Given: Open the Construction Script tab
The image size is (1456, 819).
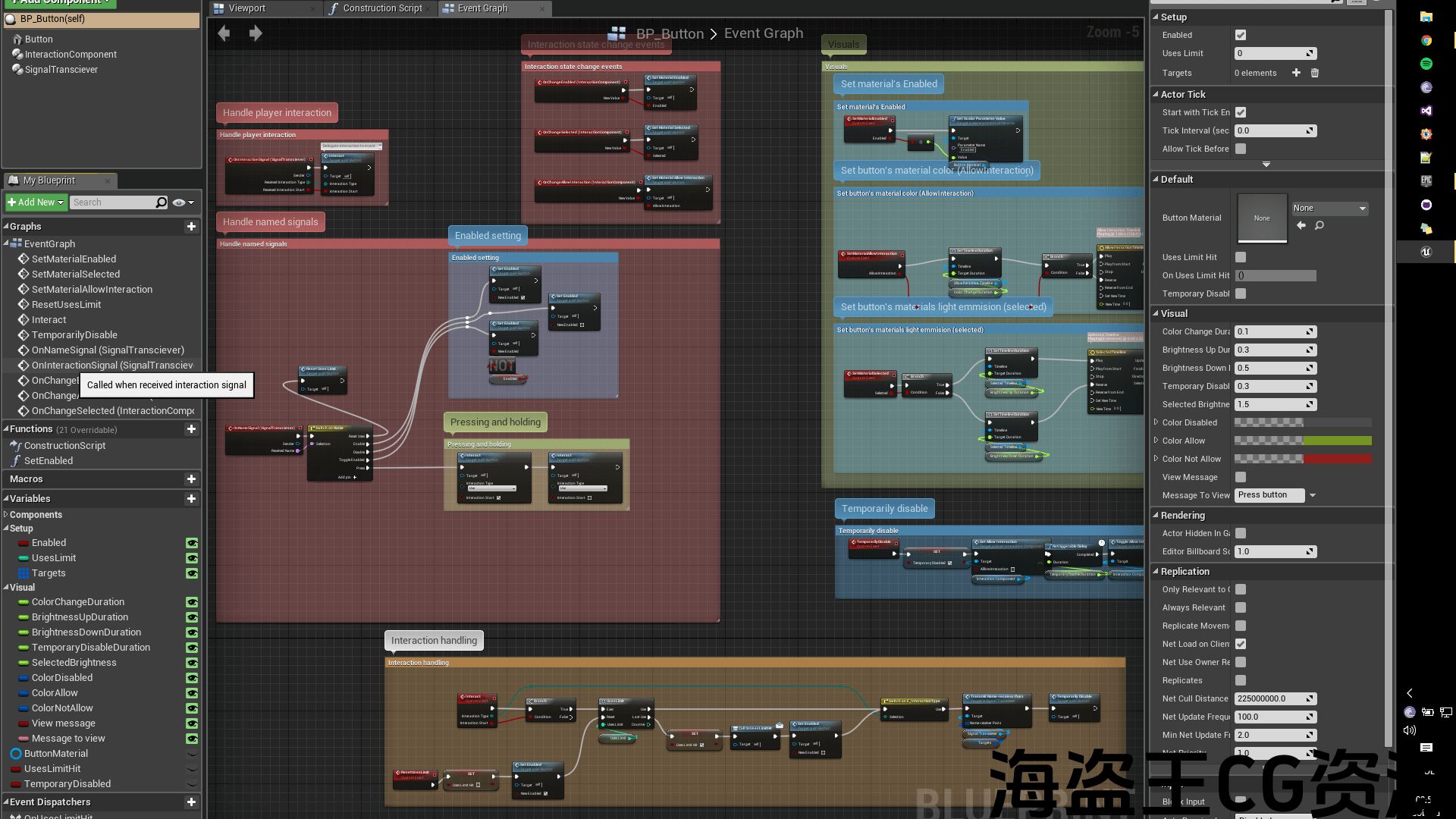Looking at the screenshot, I should [381, 8].
